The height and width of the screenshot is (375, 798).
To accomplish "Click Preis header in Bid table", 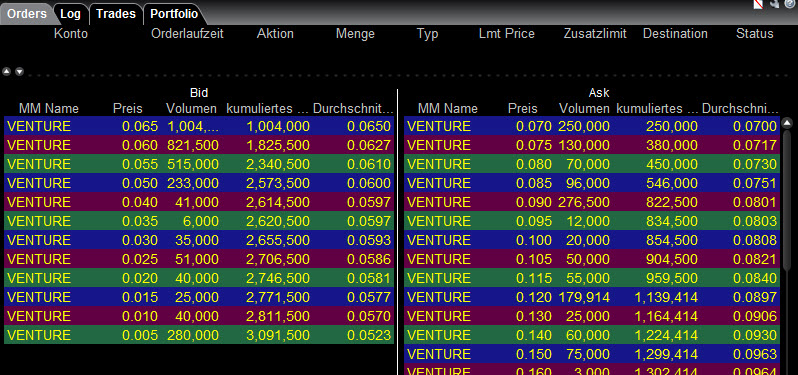I will coord(128,109).
